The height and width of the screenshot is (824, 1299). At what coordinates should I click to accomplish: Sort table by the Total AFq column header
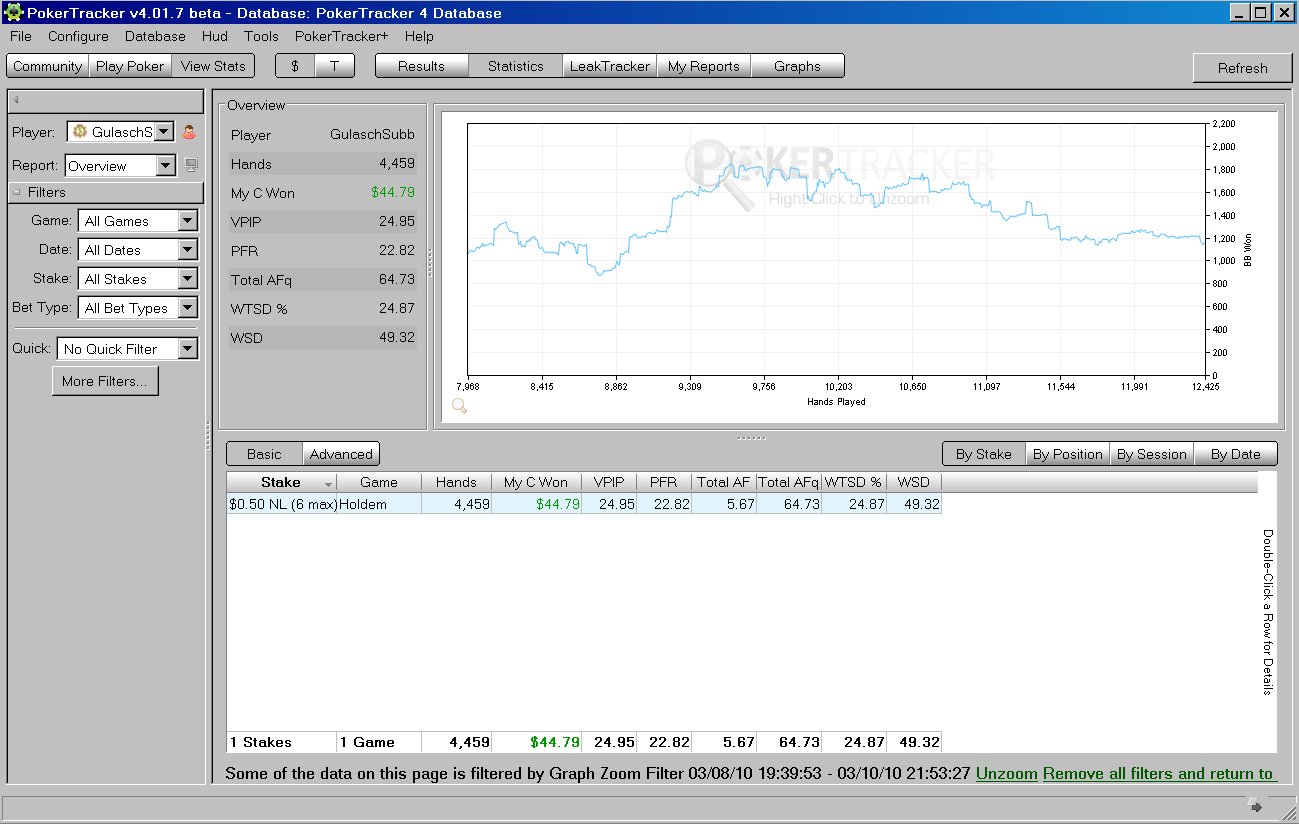pyautogui.click(x=789, y=482)
